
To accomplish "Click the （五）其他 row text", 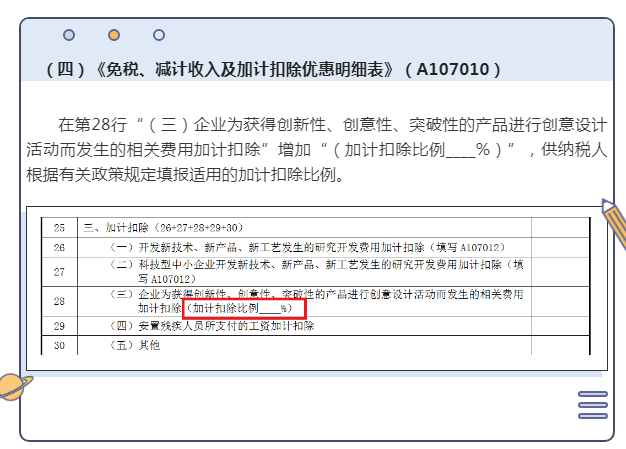I will tap(135, 345).
